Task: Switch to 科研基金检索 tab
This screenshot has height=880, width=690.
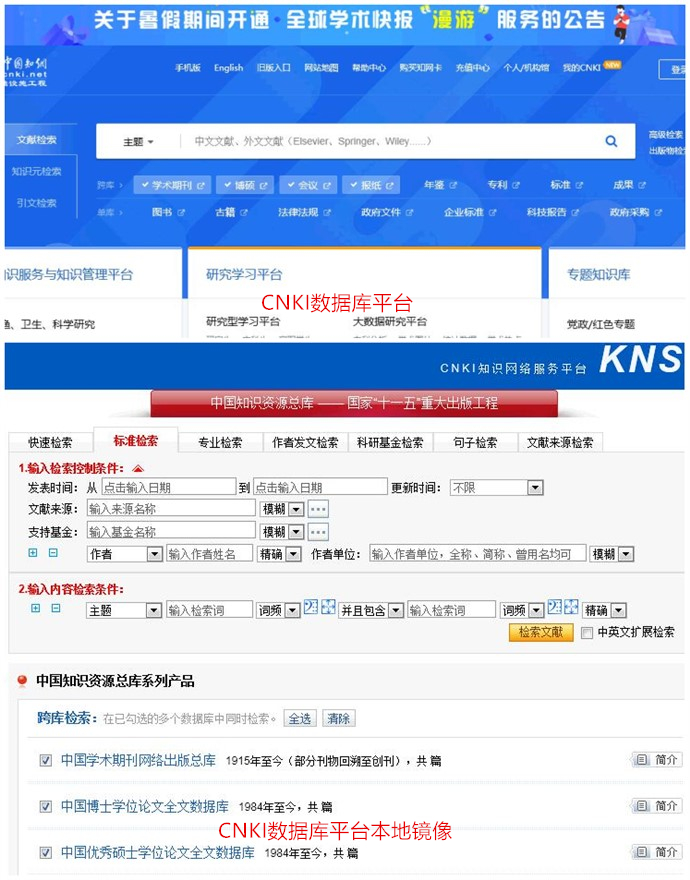Action: coord(390,442)
